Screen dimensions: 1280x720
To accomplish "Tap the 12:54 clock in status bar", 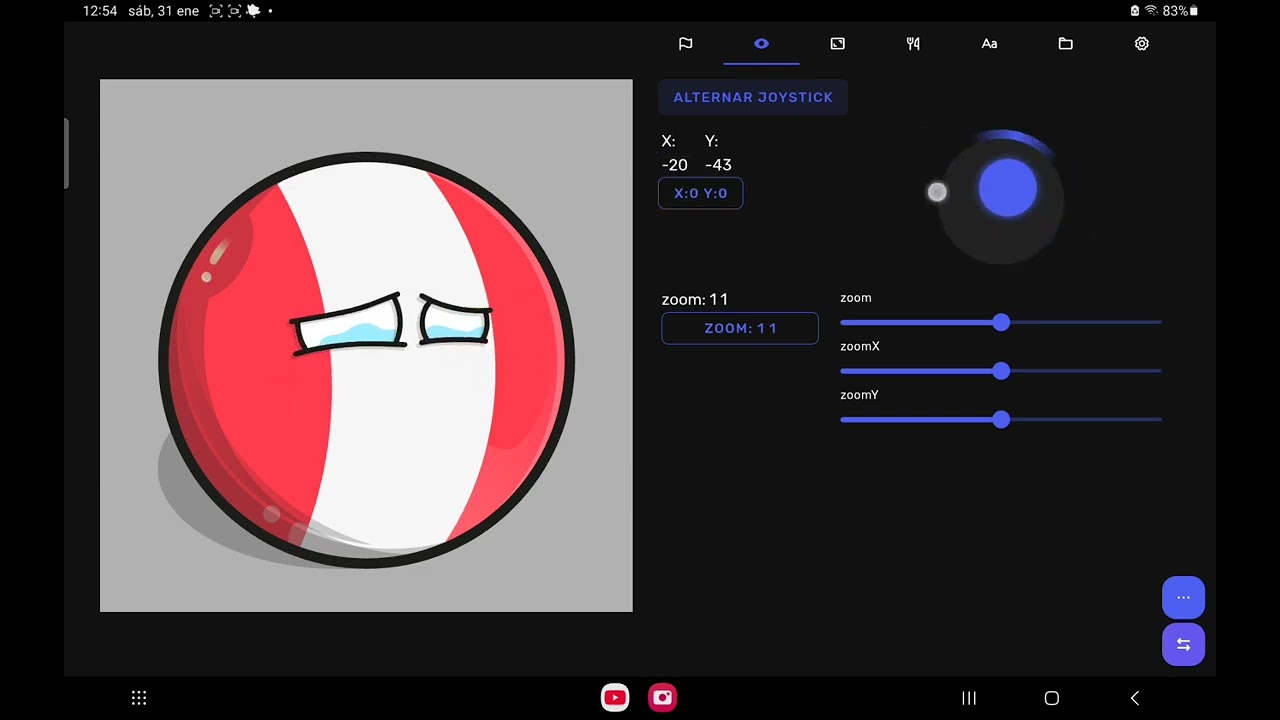I will coord(100,11).
